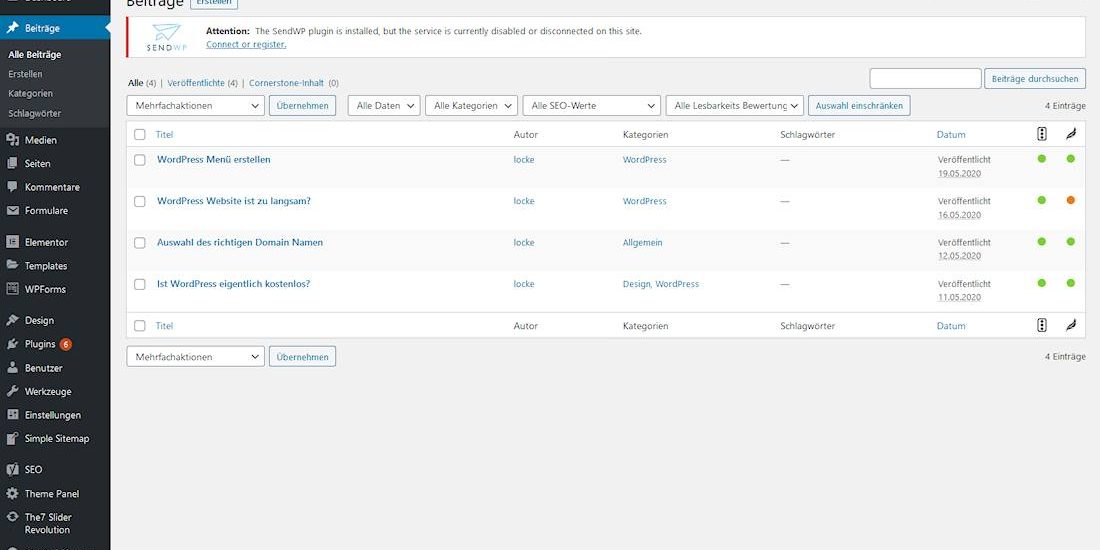Tick select-all checkbox in table header

(140, 135)
